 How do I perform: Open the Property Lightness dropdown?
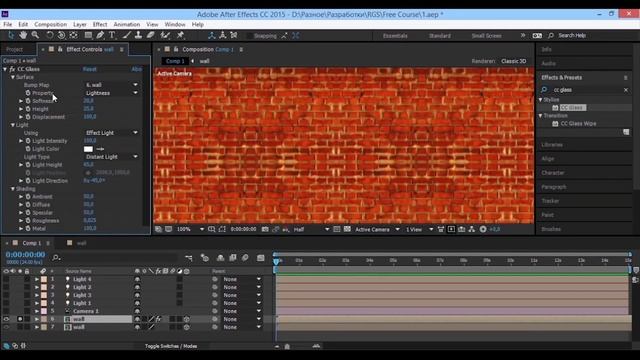(111, 93)
